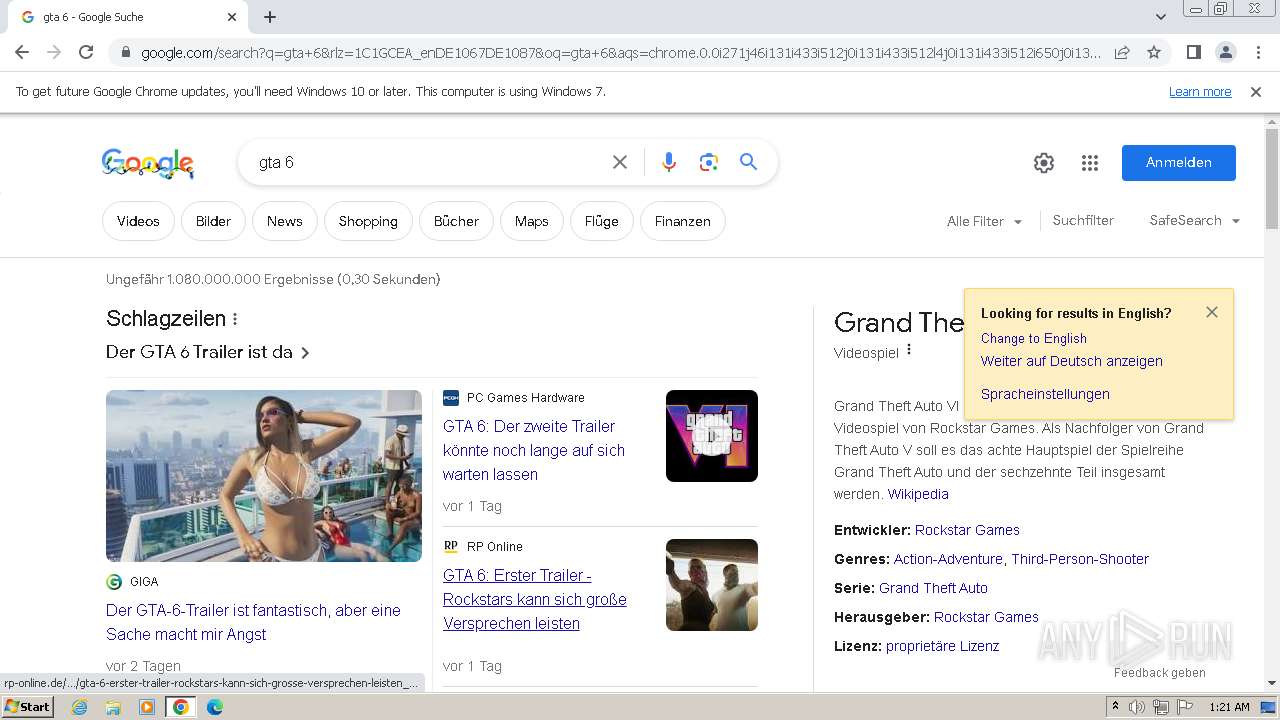Image resolution: width=1280 pixels, height=720 pixels.
Task: Select the Finanzen filter tab
Action: (683, 221)
